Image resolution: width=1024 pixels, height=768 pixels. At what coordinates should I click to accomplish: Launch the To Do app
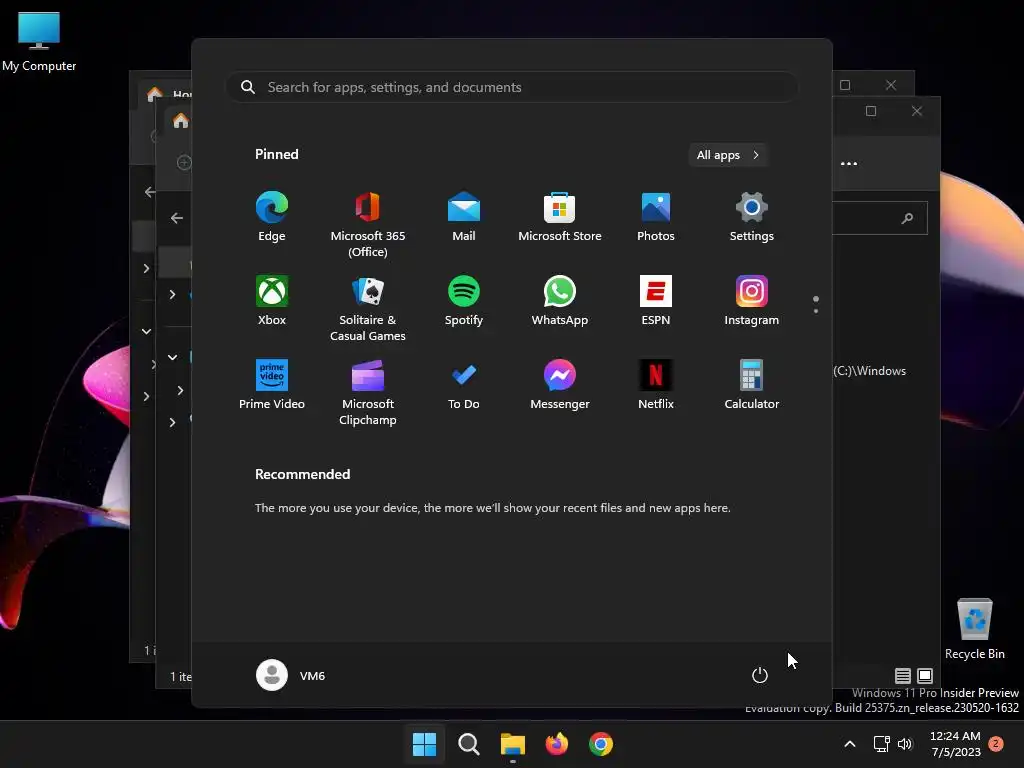click(464, 385)
